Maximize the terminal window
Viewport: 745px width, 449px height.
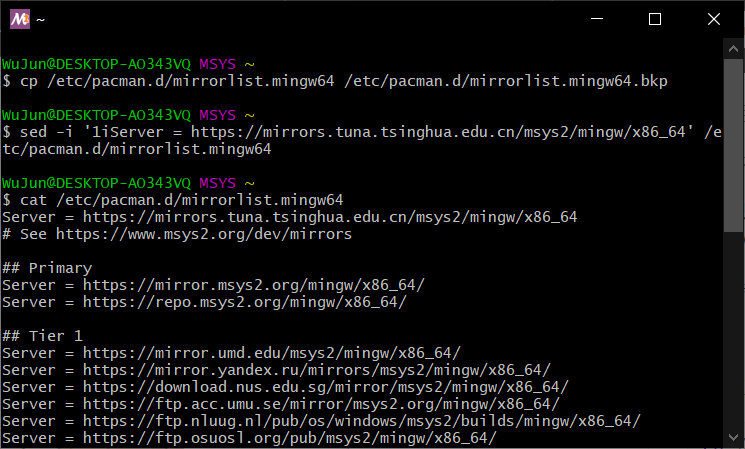tap(655, 19)
